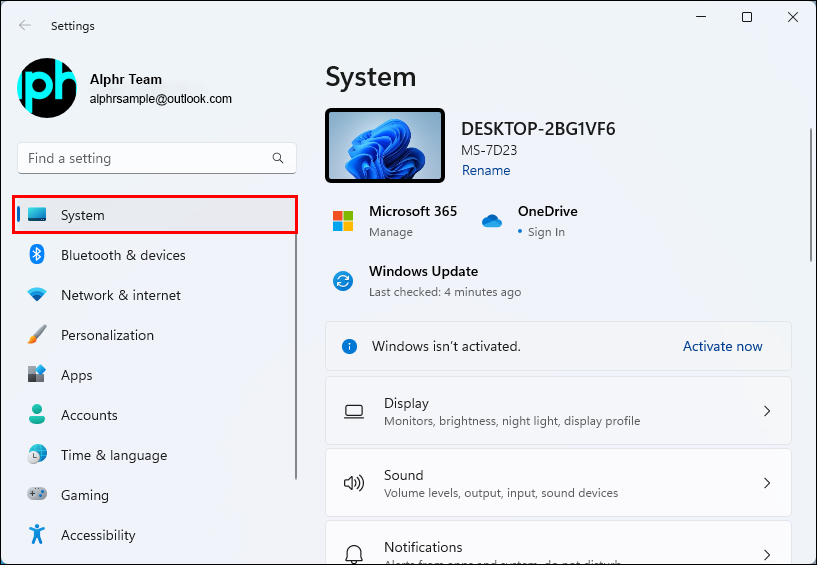Viewport: 817px width, 565px height.
Task: Click the Display laptop icon
Action: (354, 411)
